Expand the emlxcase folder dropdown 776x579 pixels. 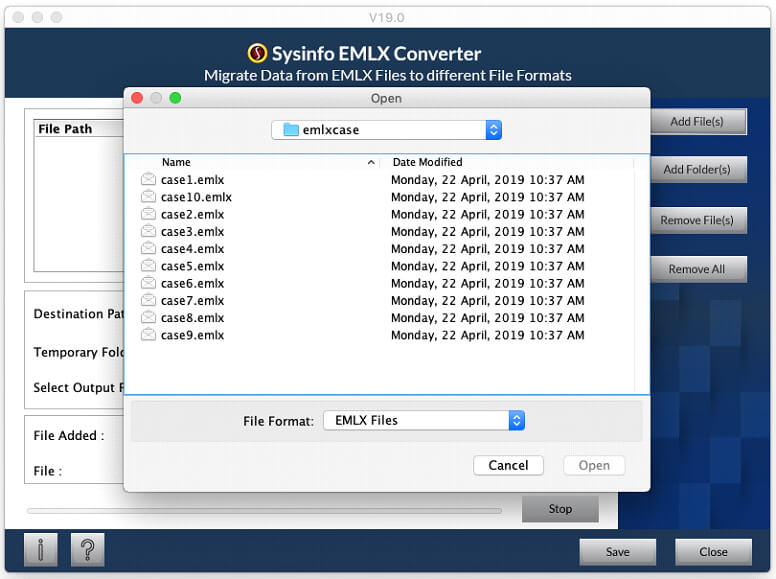pos(493,130)
